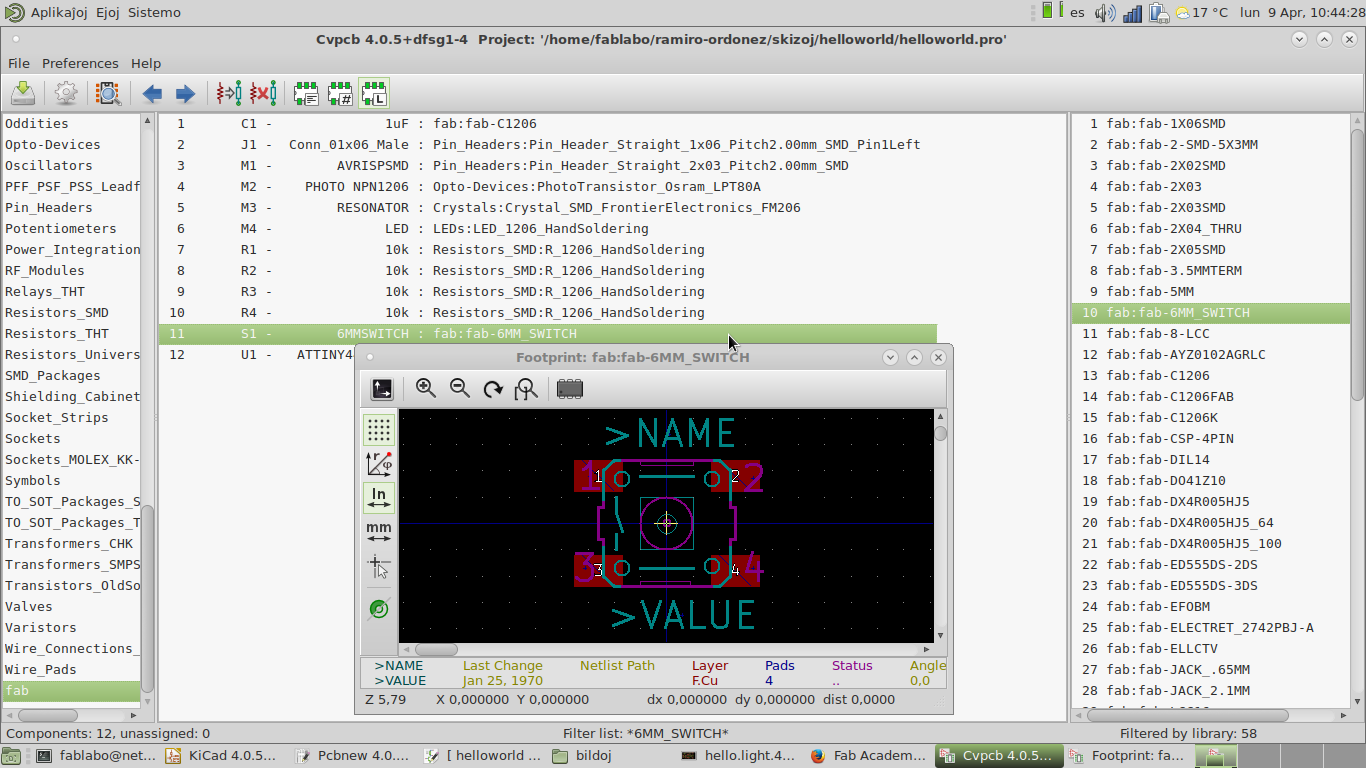Select the Potentiometers library
The image size is (1366, 768).
pyautogui.click(x=72, y=228)
